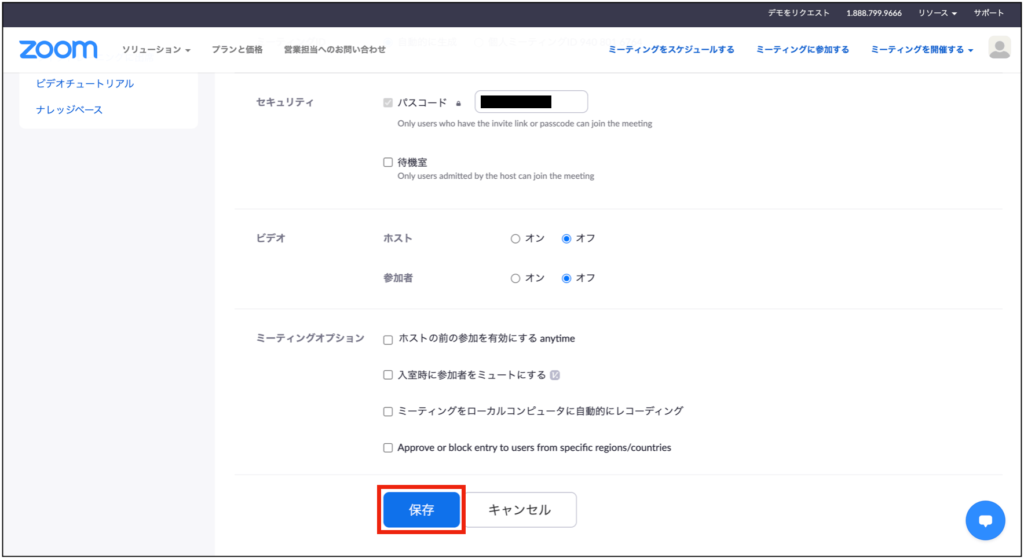Click the lock icon next to パスコード
The height and width of the screenshot is (559, 1024).
pos(459,103)
